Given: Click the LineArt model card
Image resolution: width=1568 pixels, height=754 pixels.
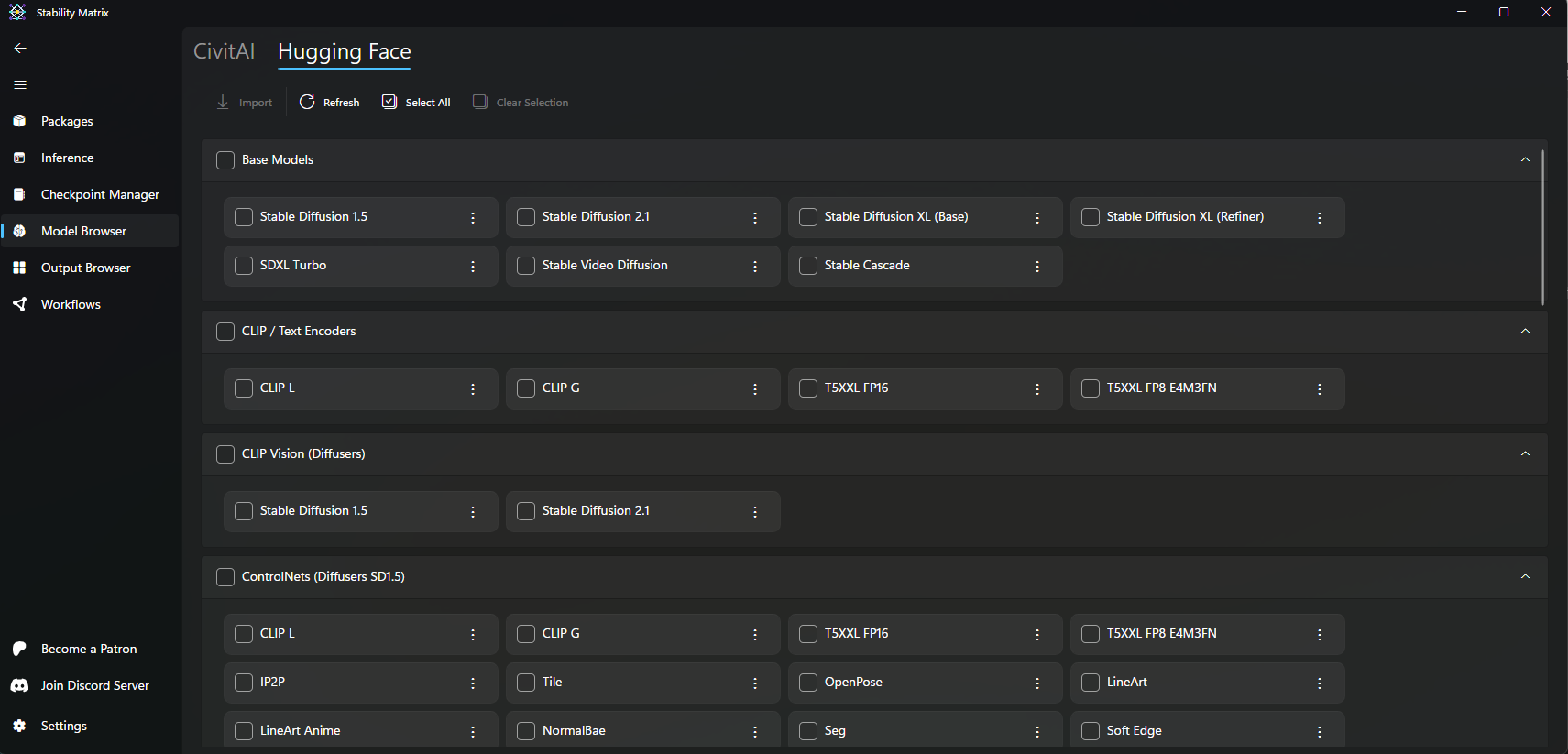Looking at the screenshot, I should (1207, 683).
